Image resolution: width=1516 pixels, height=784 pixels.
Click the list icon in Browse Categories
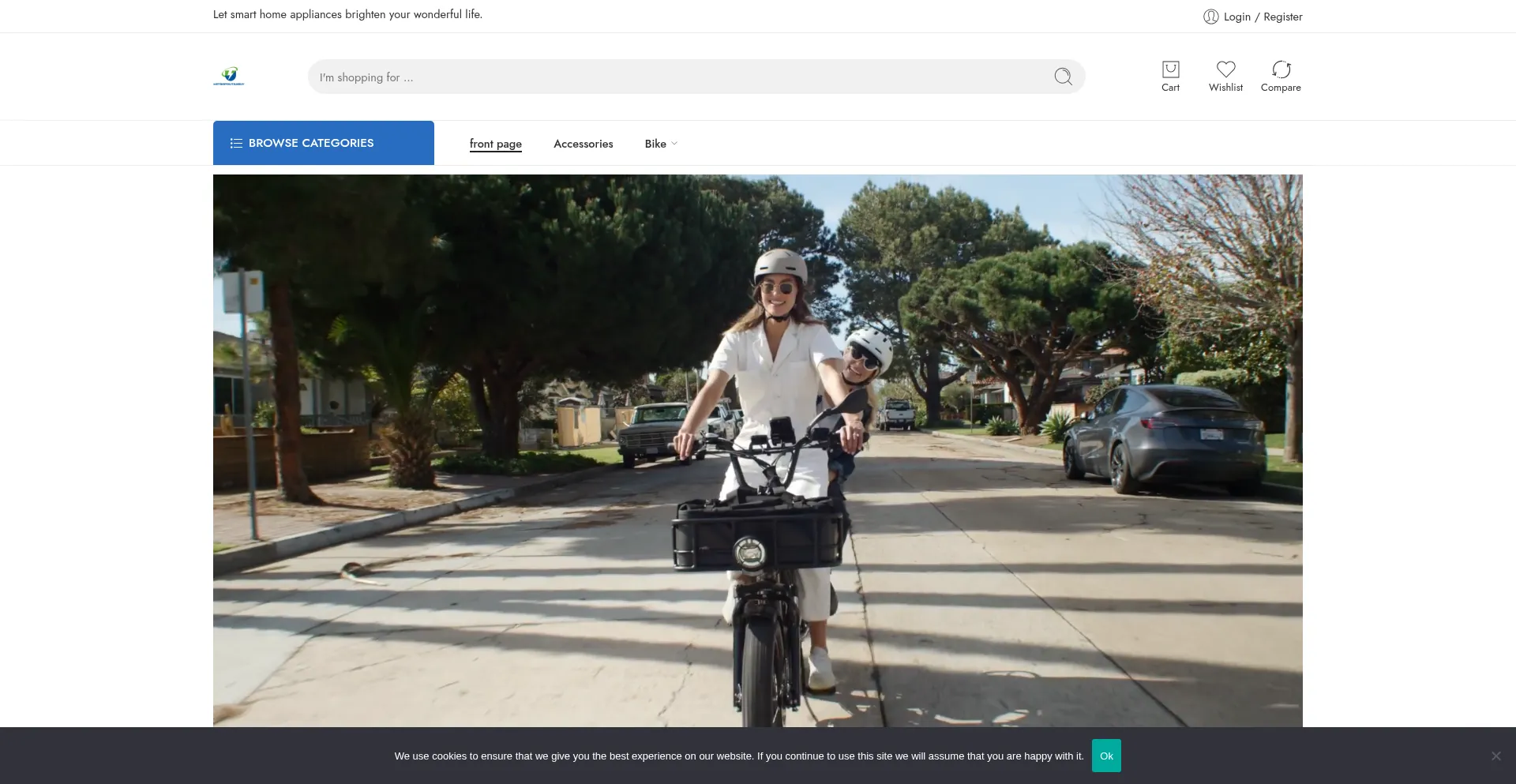[236, 143]
